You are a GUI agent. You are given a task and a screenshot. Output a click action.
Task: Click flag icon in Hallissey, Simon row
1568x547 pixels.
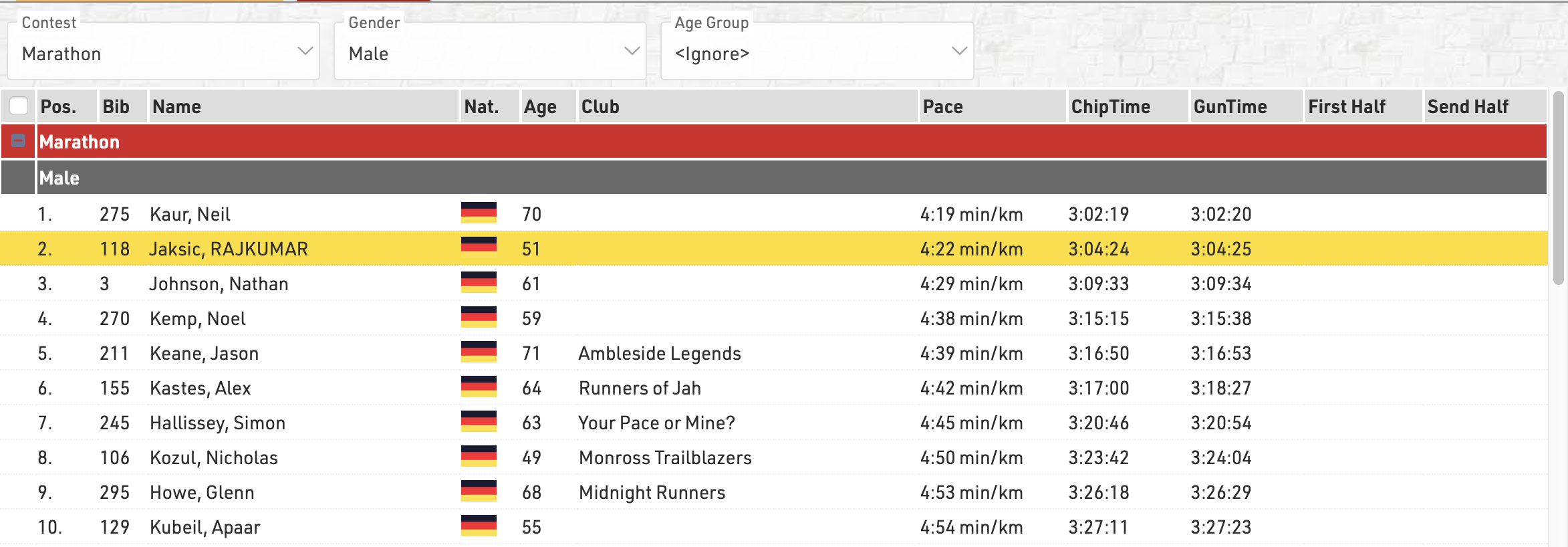coord(479,421)
